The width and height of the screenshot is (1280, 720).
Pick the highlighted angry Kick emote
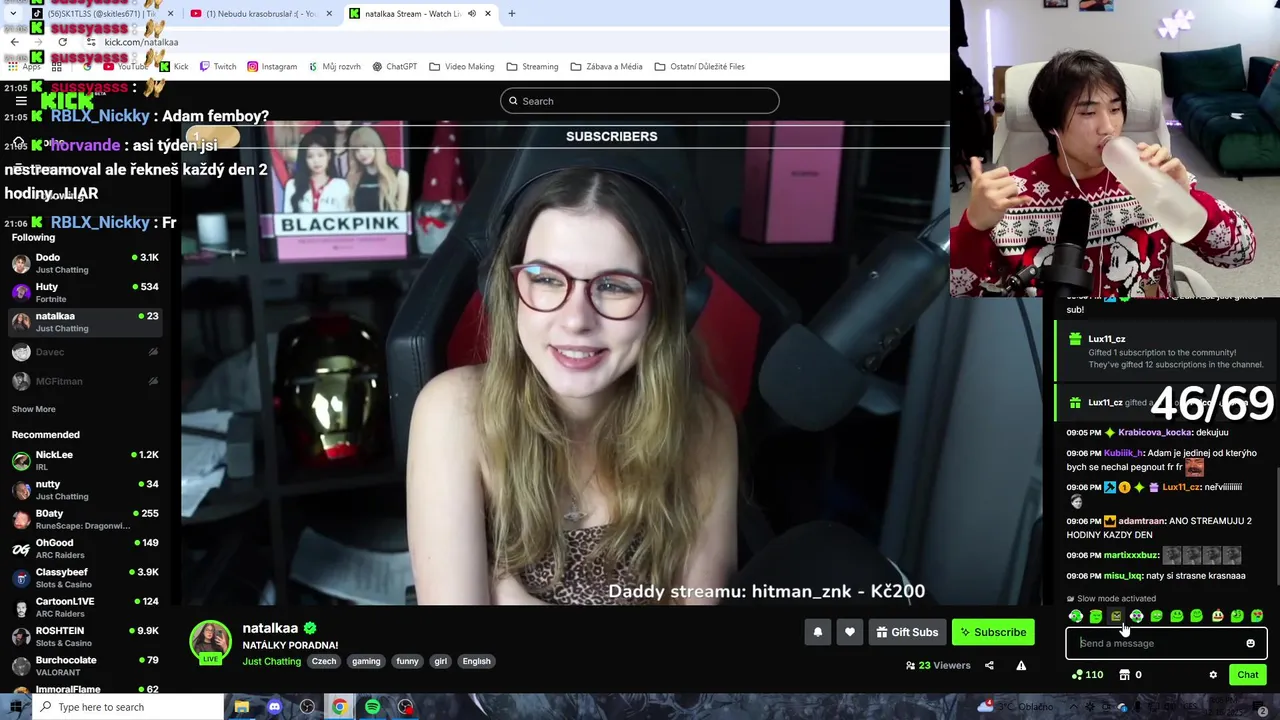1116,616
